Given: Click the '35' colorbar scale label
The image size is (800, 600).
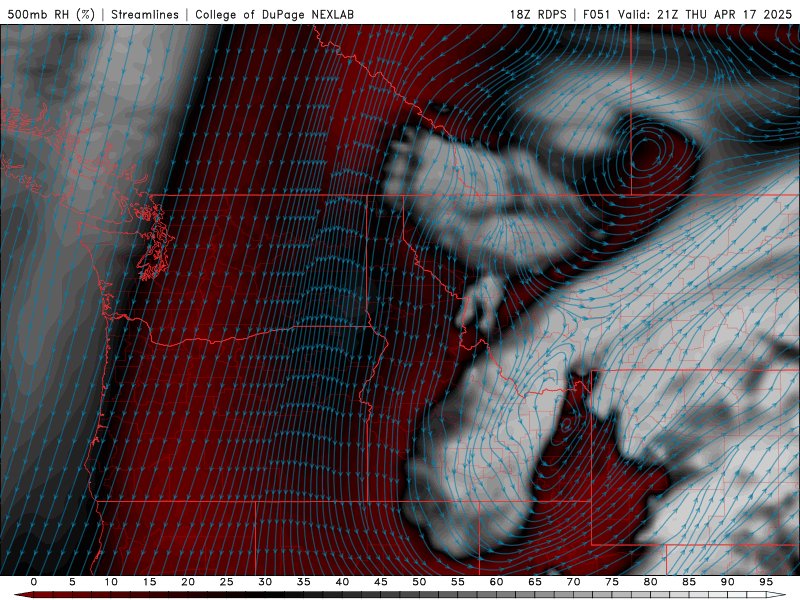Looking at the screenshot, I should coord(303,582).
